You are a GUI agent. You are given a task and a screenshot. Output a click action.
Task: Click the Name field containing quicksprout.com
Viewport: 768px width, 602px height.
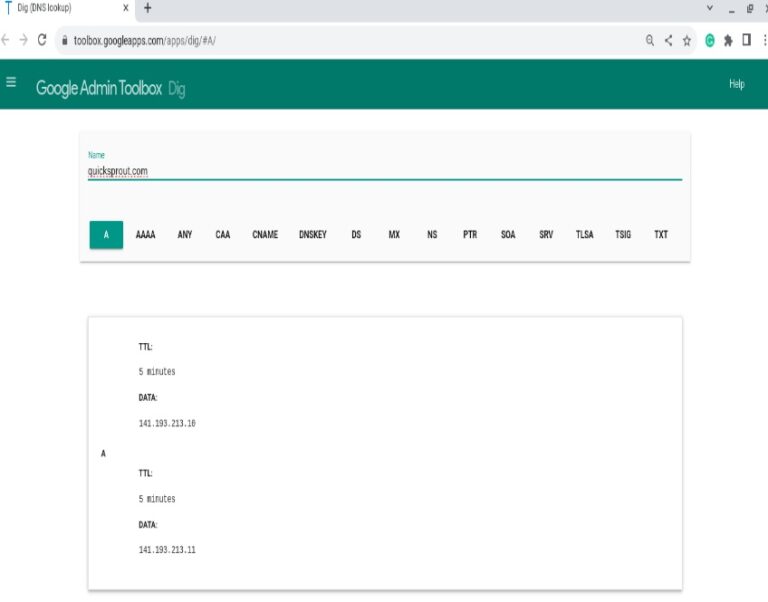(384, 171)
